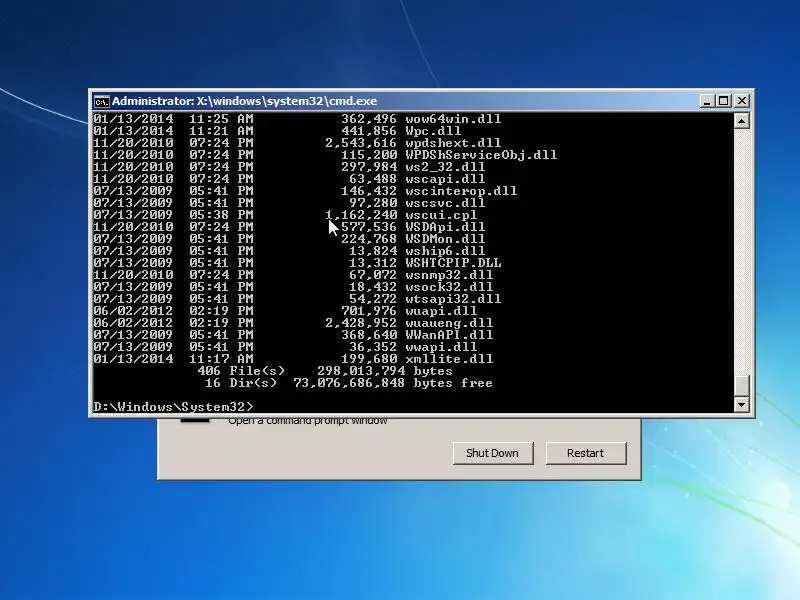Click the wscinterop.dll file name
Image resolution: width=800 pixels, height=600 pixels.
pos(461,191)
